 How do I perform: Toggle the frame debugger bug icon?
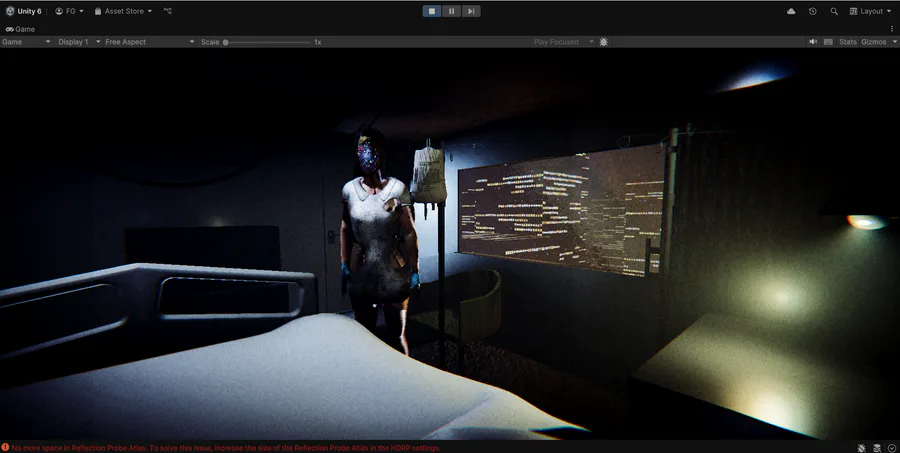click(603, 42)
